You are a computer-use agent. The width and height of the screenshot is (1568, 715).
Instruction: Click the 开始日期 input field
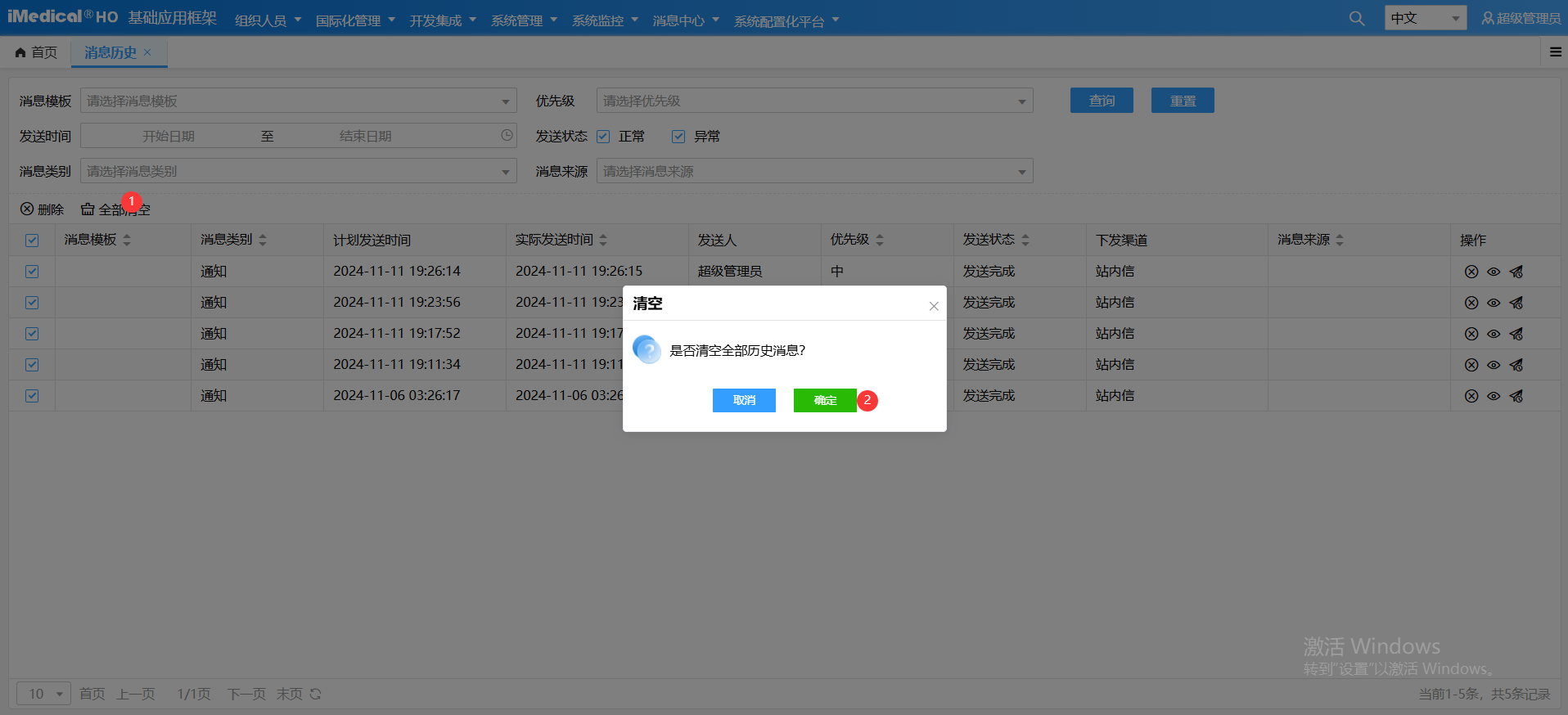pos(169,136)
